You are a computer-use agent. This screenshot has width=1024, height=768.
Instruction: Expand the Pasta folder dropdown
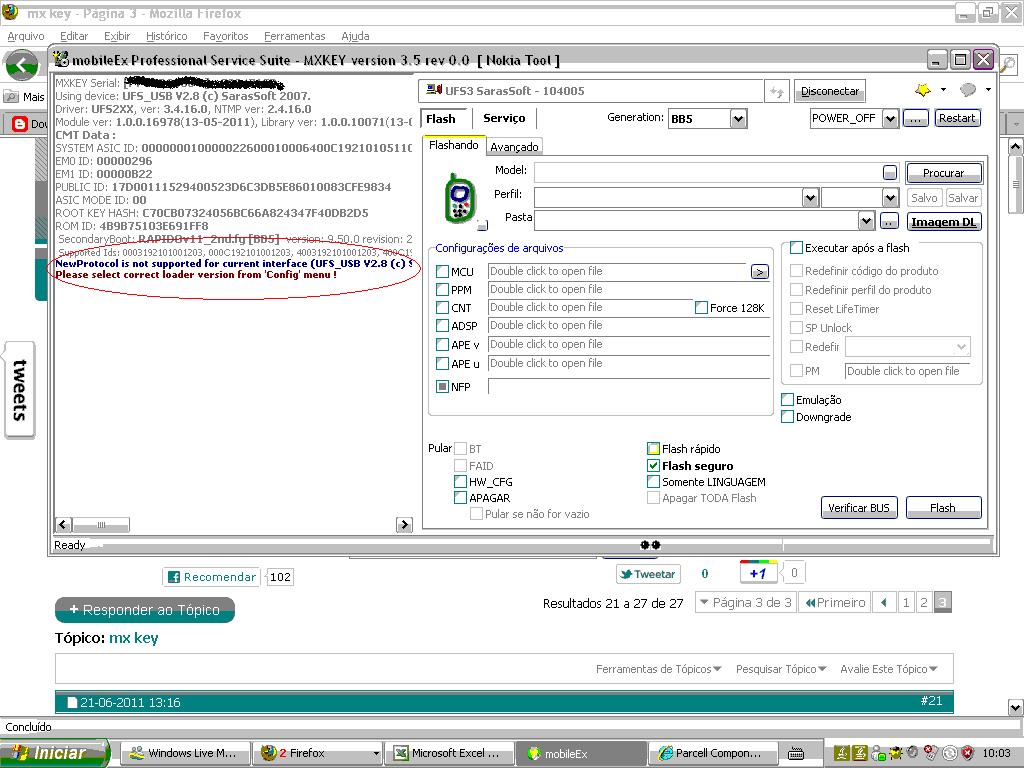866,221
